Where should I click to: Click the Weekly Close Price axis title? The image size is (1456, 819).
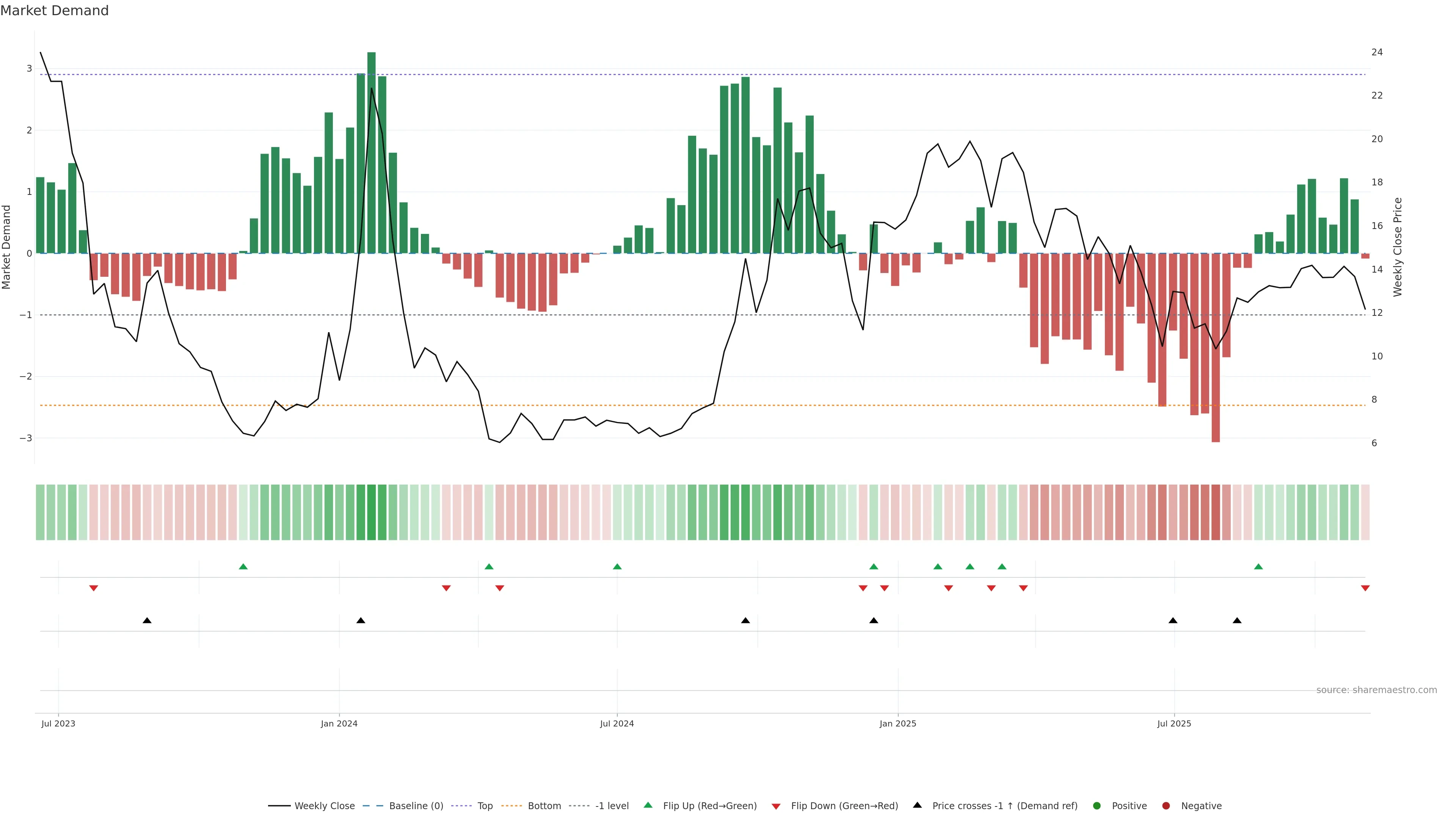point(1397,247)
